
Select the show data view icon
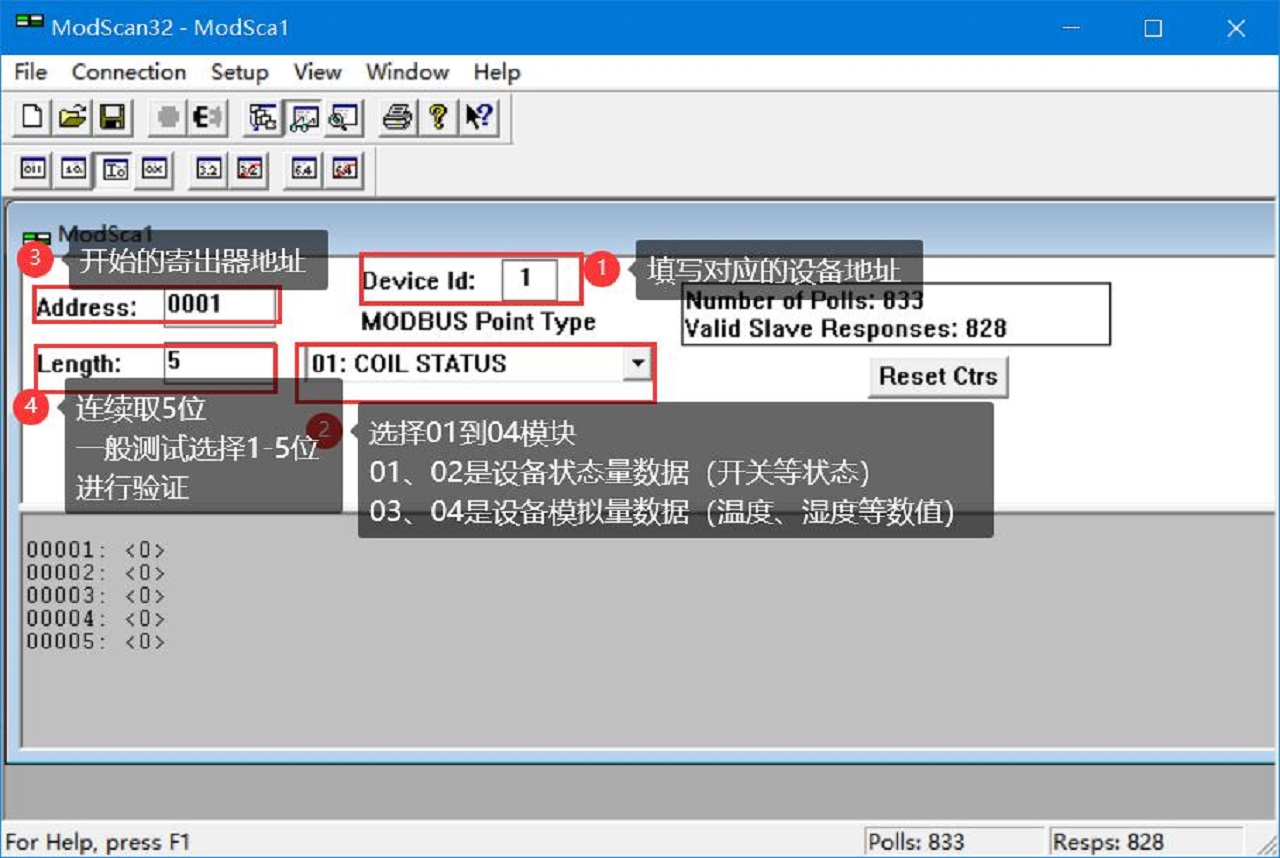[x=303, y=118]
